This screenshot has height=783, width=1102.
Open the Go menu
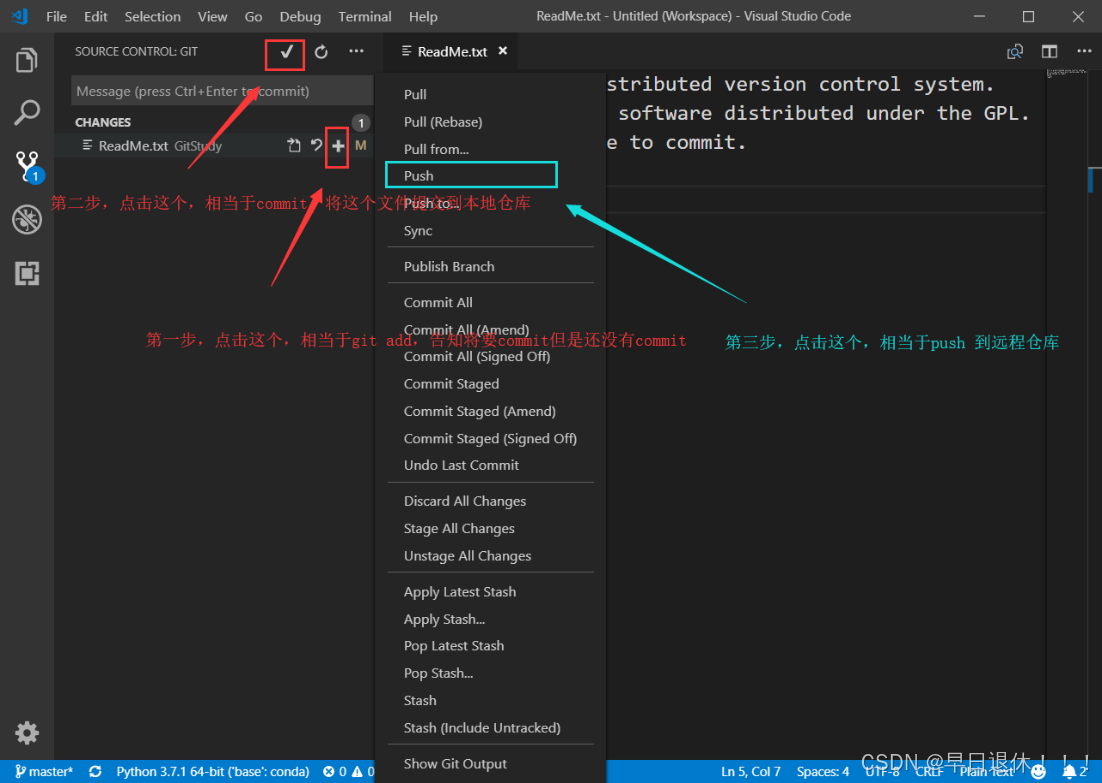(253, 16)
